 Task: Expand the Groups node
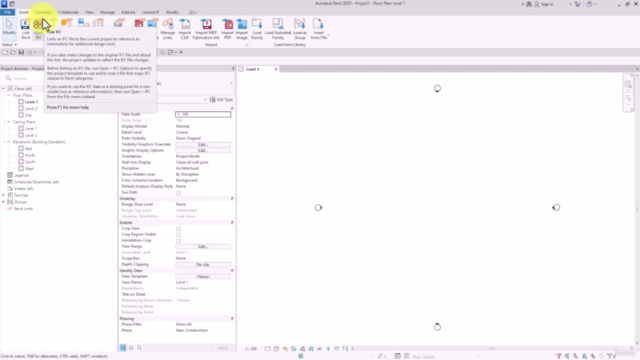[x=3, y=202]
